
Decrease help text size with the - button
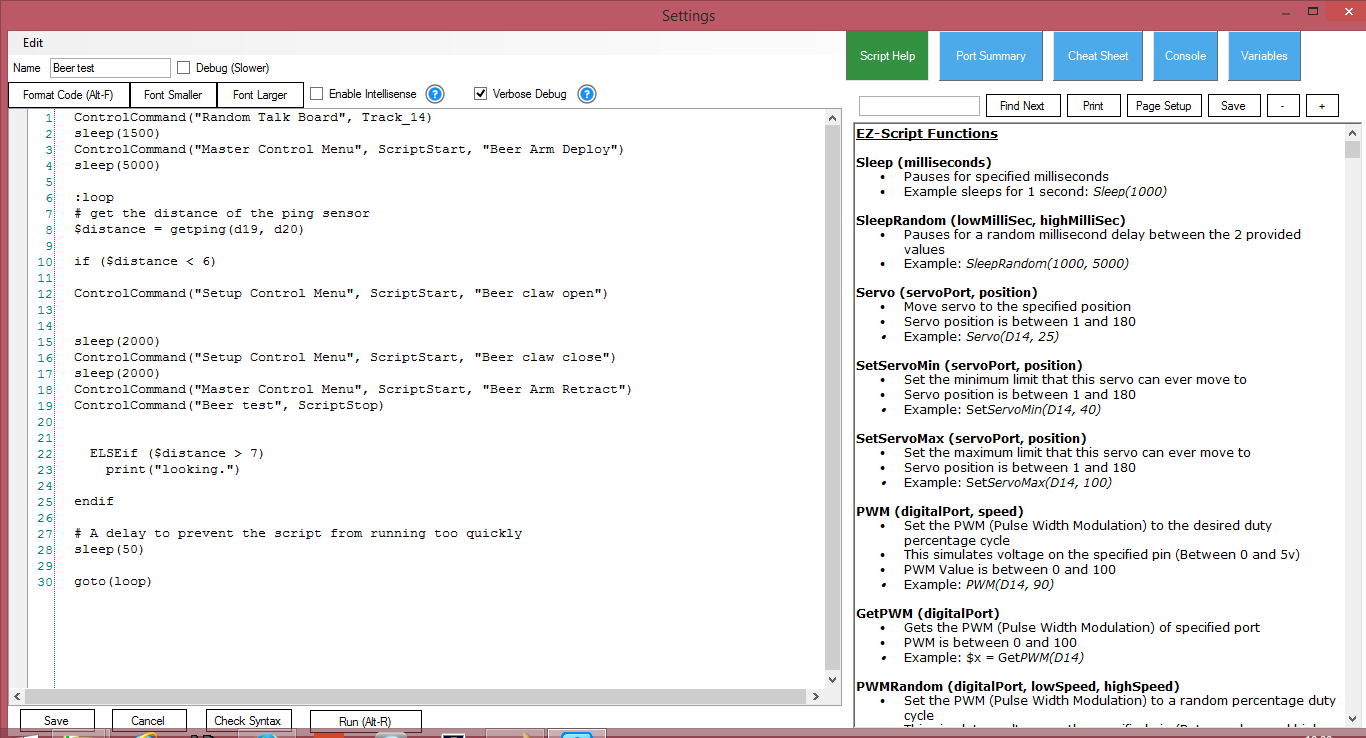pos(1283,104)
